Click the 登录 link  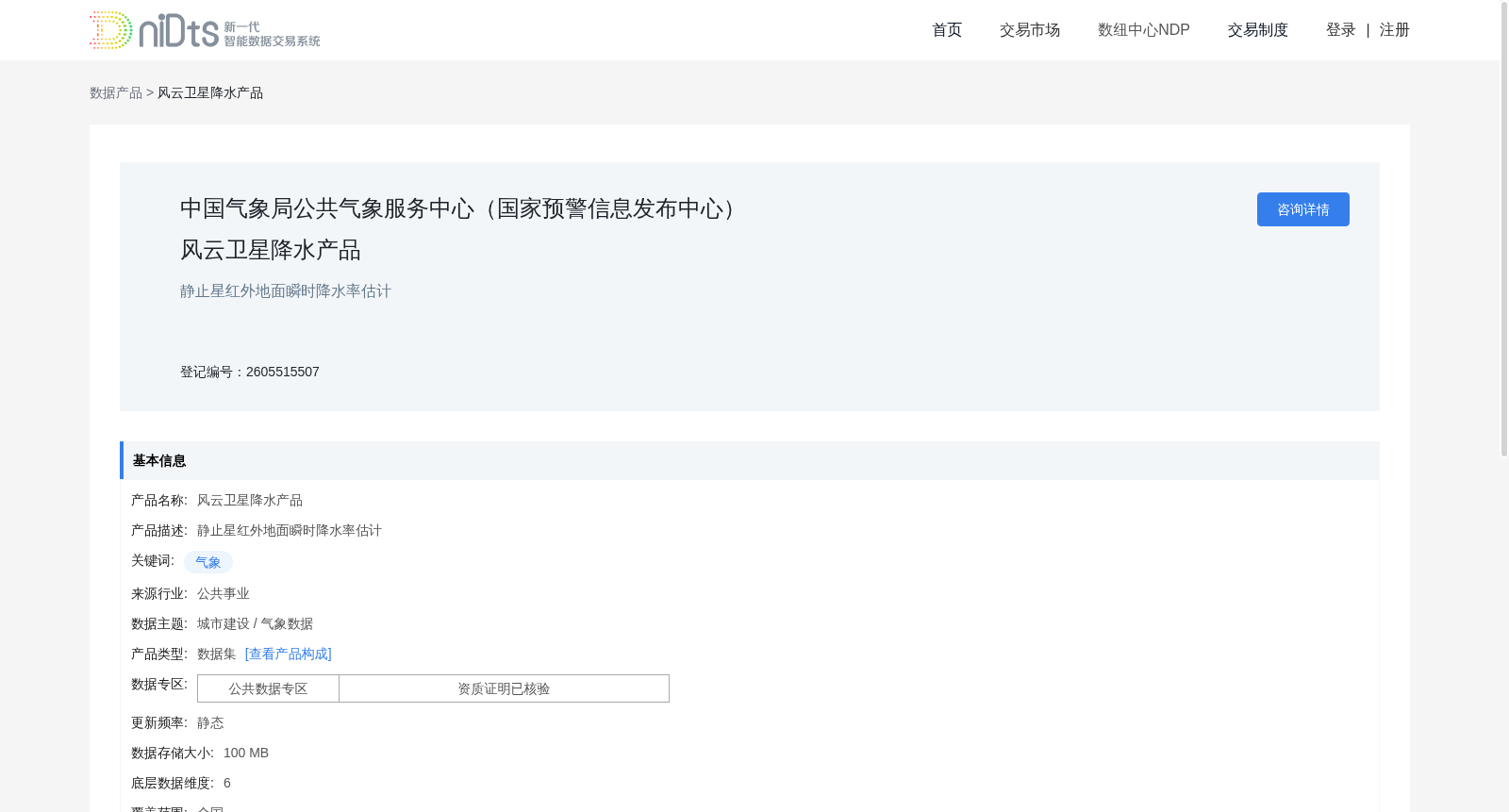point(1340,30)
